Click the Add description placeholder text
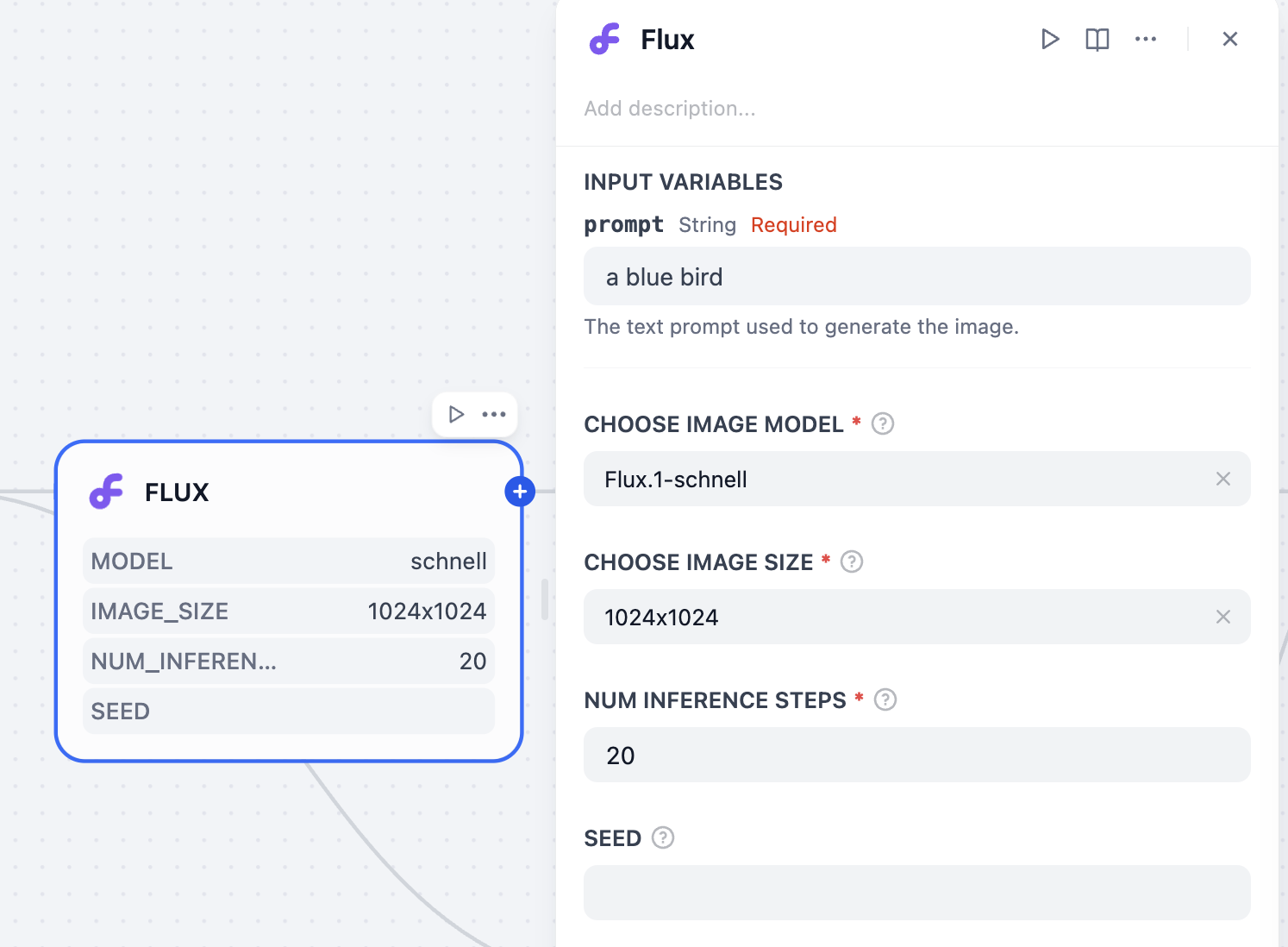 (670, 109)
